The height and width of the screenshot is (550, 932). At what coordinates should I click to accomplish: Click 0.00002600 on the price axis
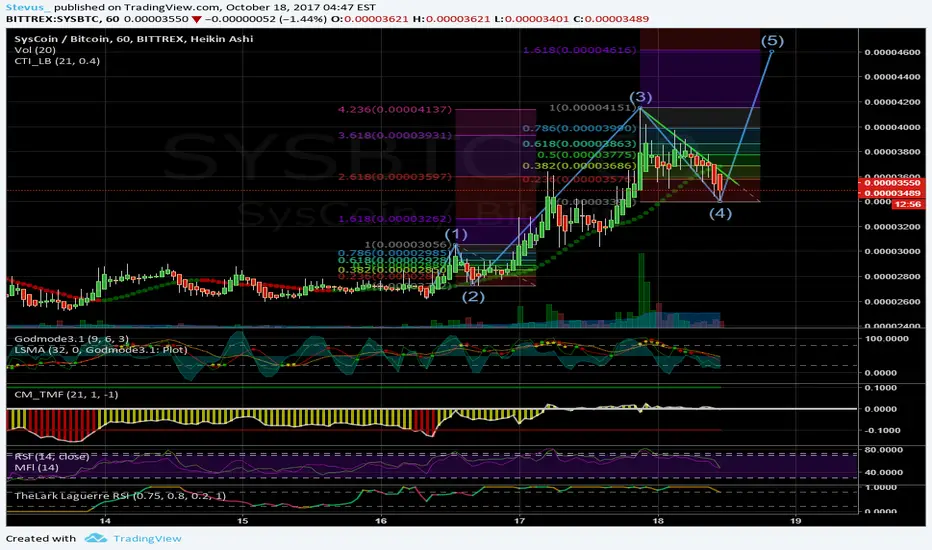892,301
